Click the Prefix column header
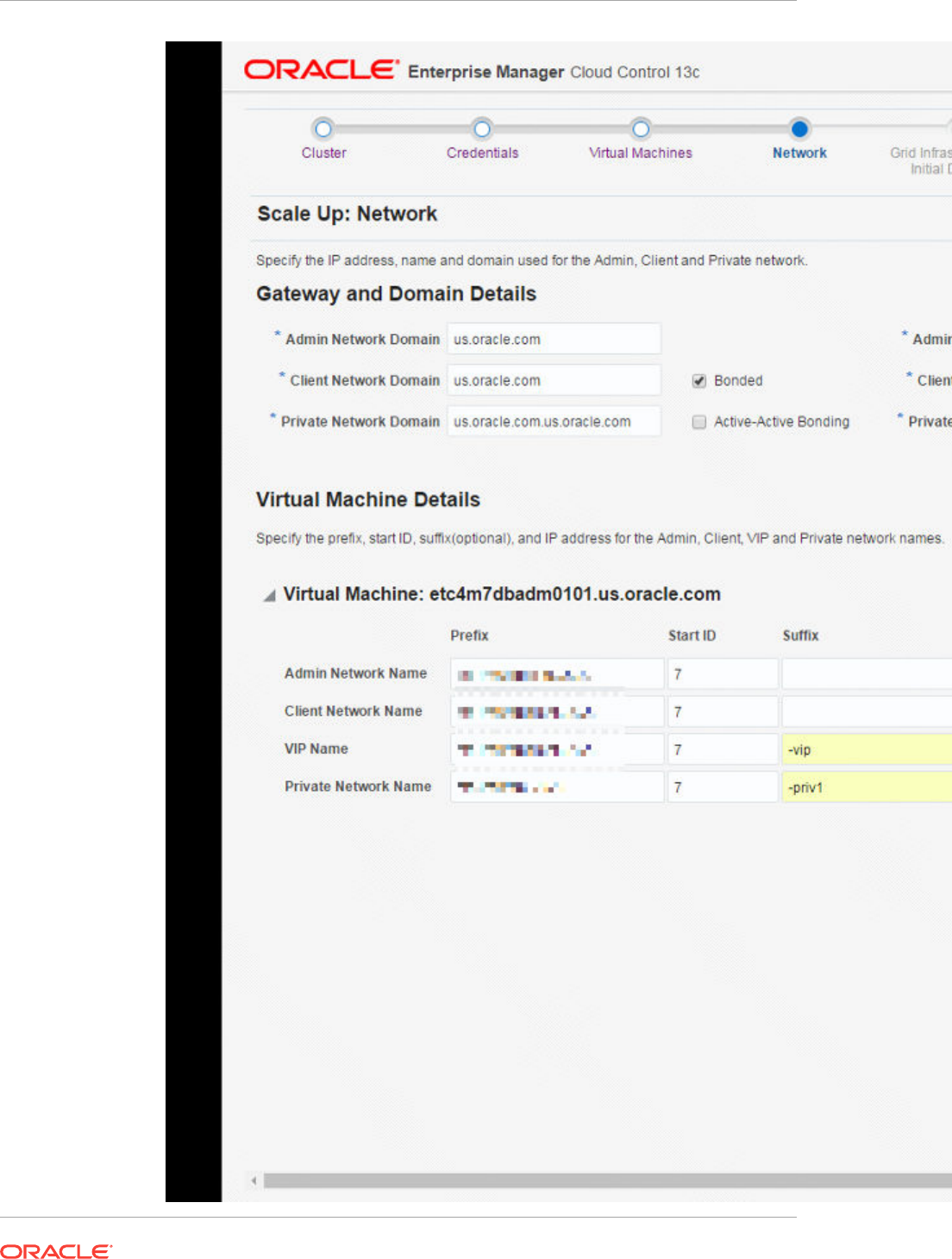This screenshot has height=1259, width=952. (469, 636)
